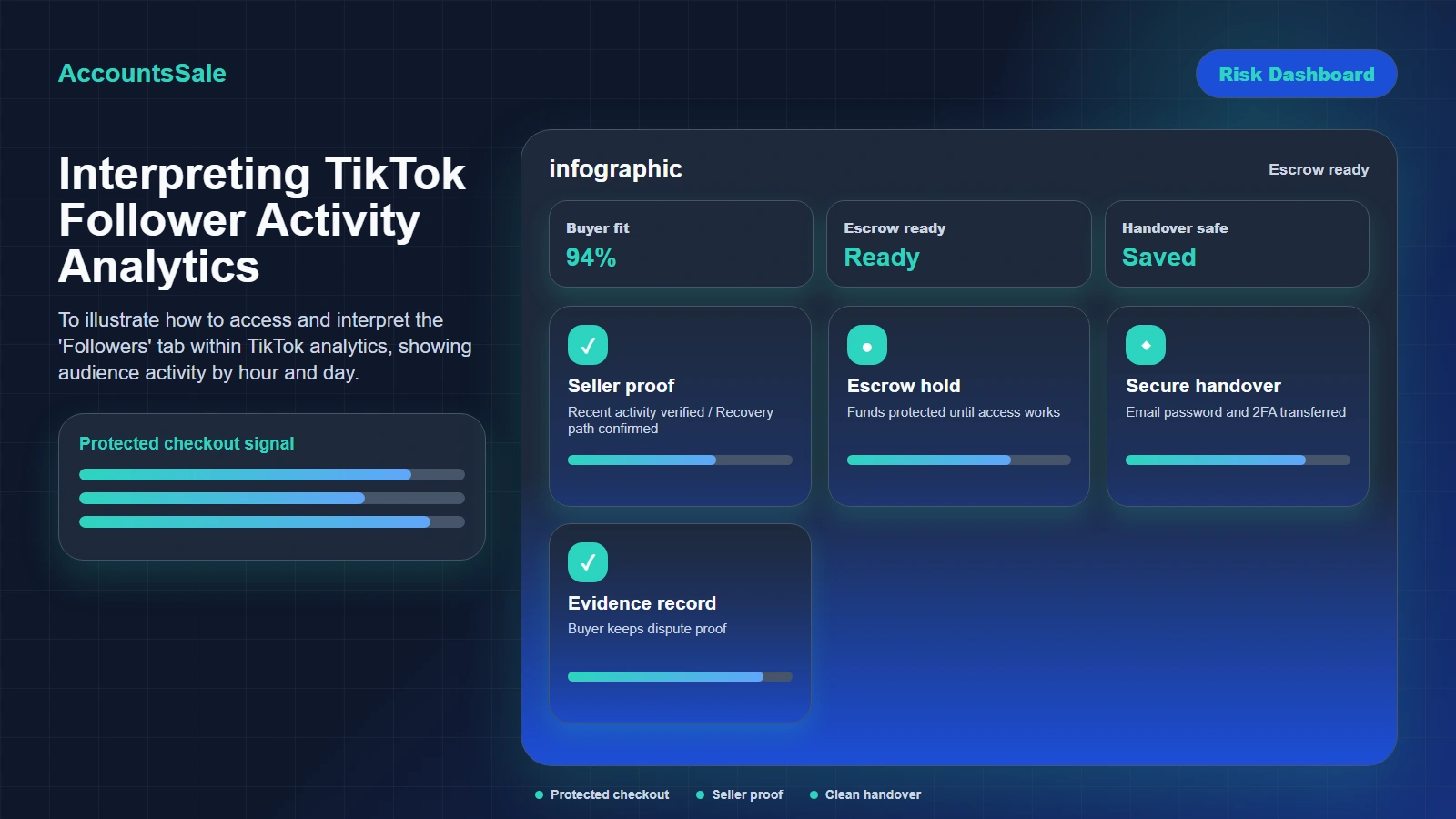This screenshot has width=1456, height=819.
Task: Click the Secure handover diamond icon
Action: (1146, 345)
